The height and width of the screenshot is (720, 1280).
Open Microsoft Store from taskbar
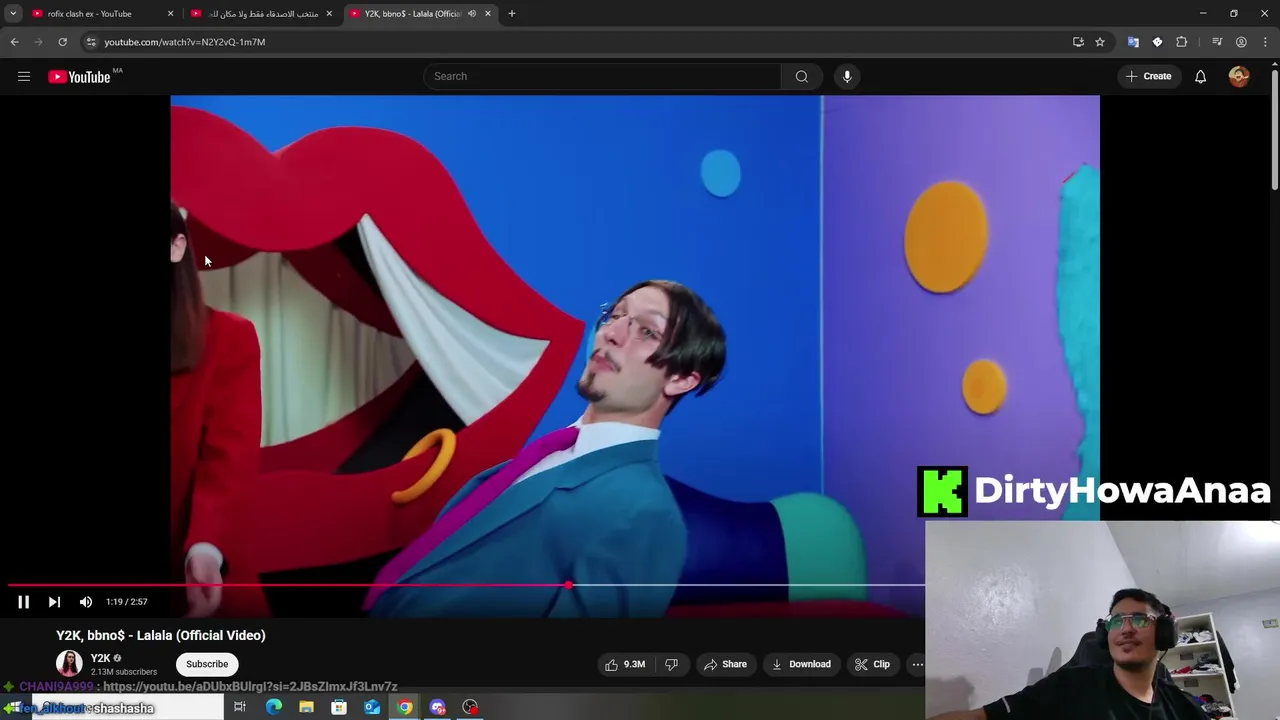(x=339, y=707)
